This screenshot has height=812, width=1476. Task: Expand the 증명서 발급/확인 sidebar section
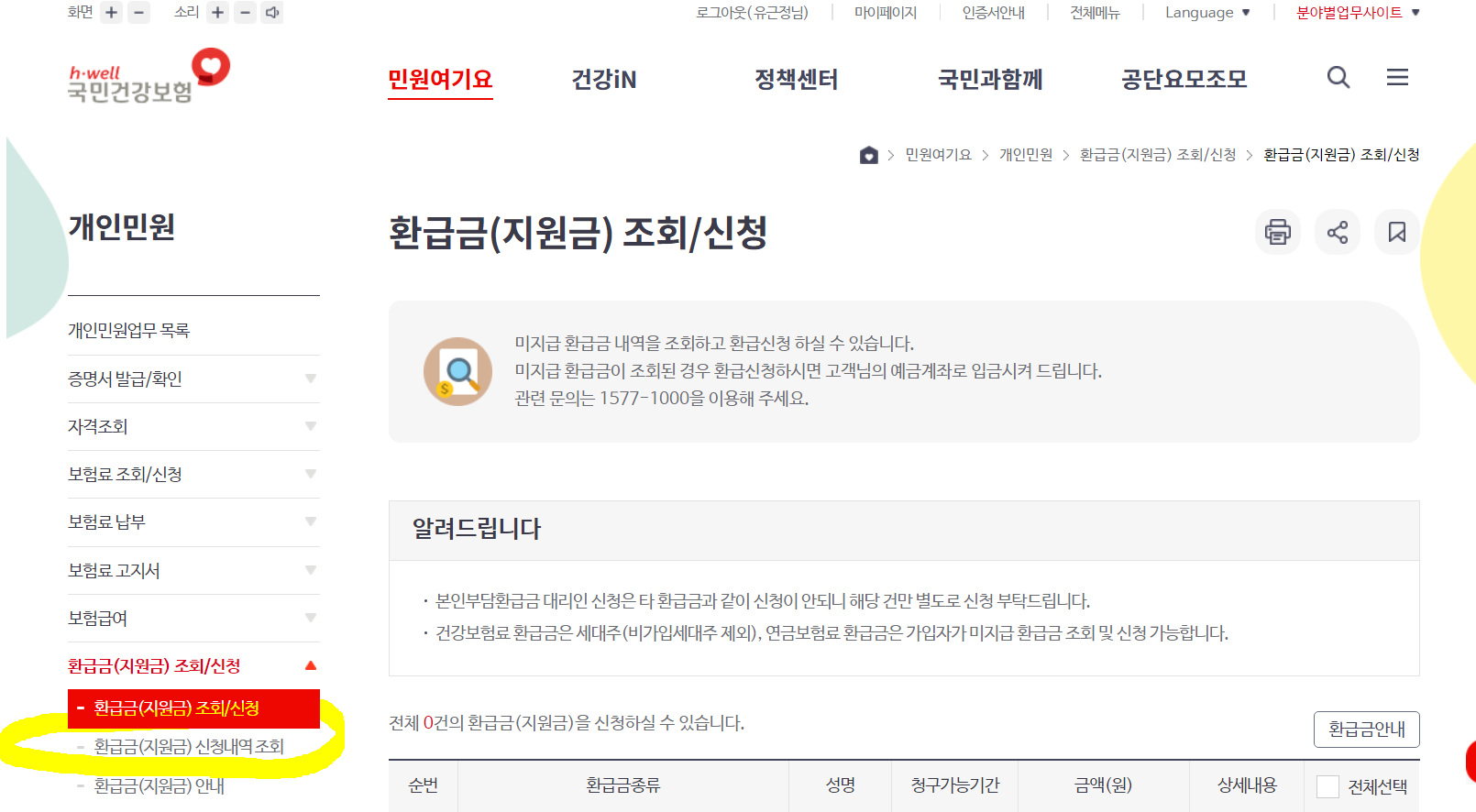point(193,379)
